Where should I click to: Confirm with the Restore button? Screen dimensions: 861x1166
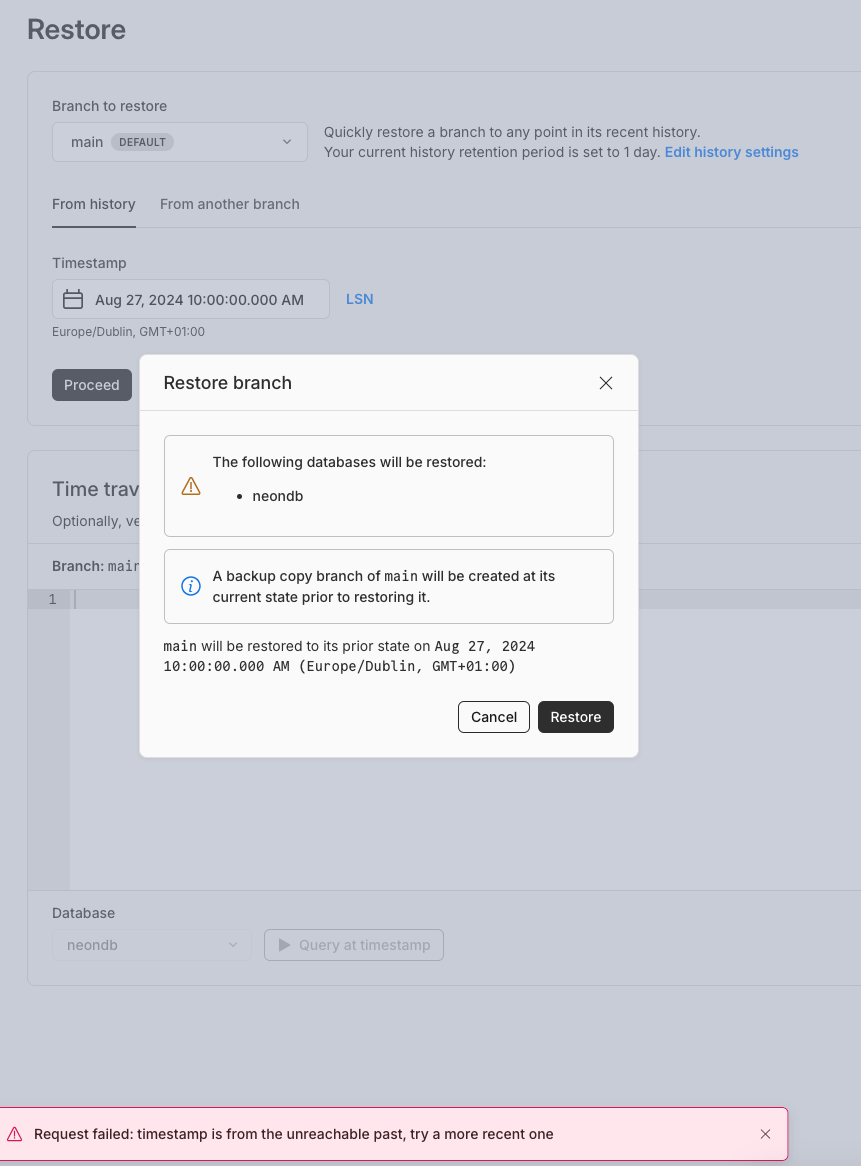(x=575, y=717)
